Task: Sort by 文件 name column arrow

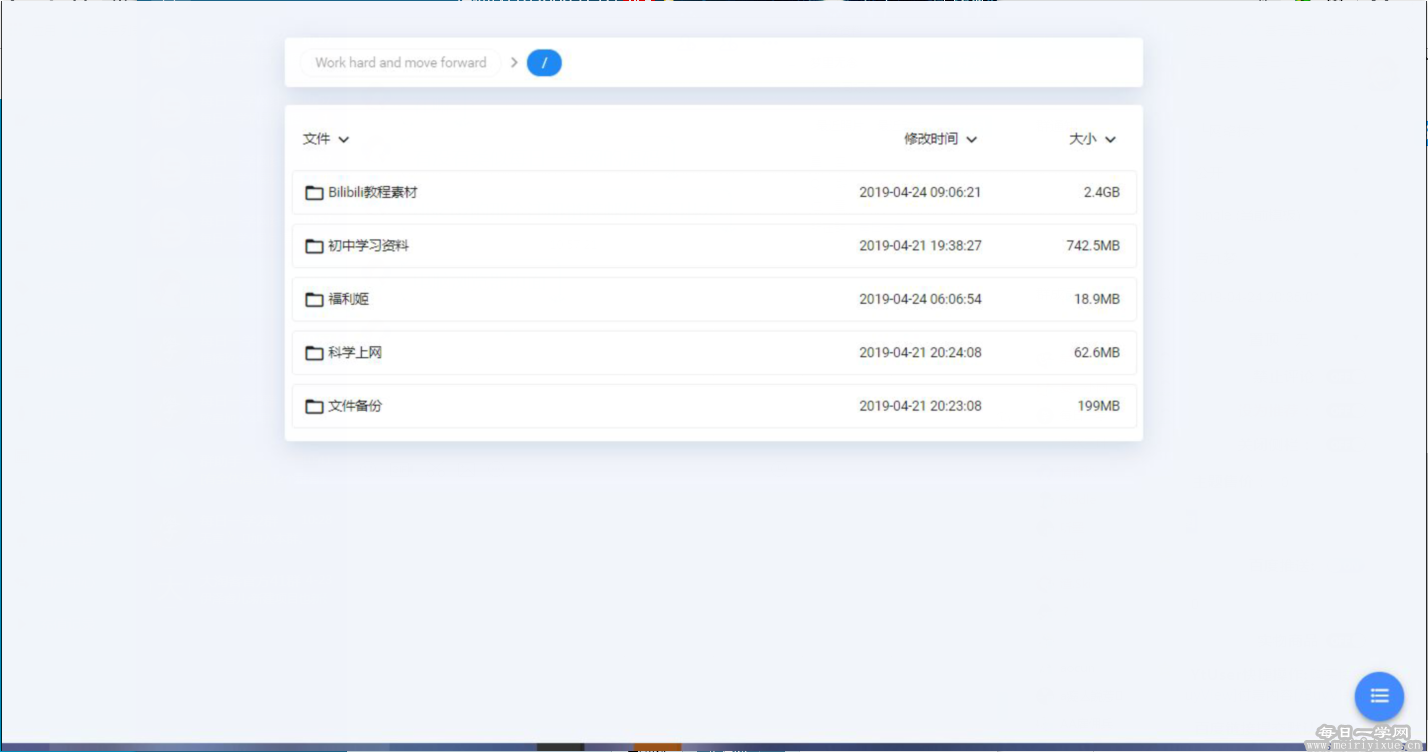Action: click(344, 140)
